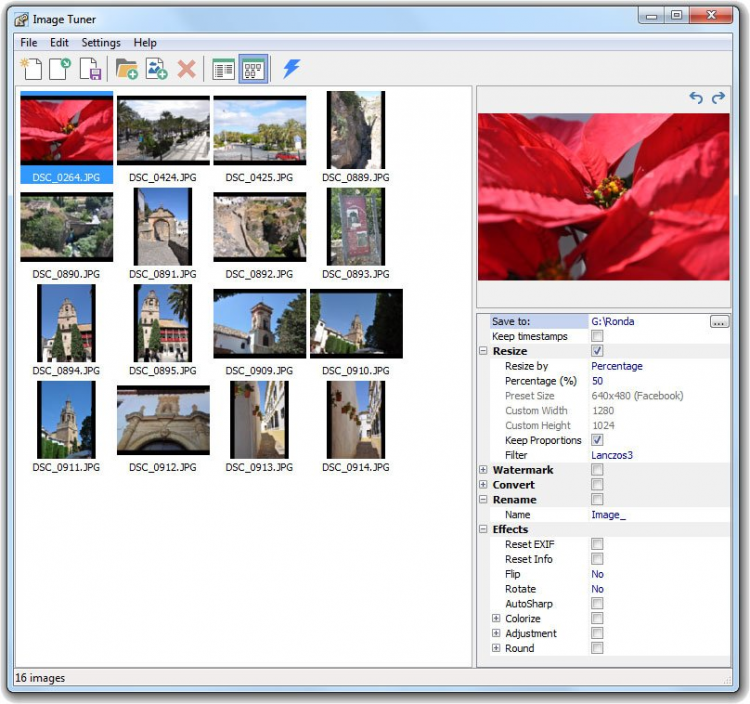The width and height of the screenshot is (750, 704).
Task: Expand the Adjustment options
Action: tap(496, 633)
